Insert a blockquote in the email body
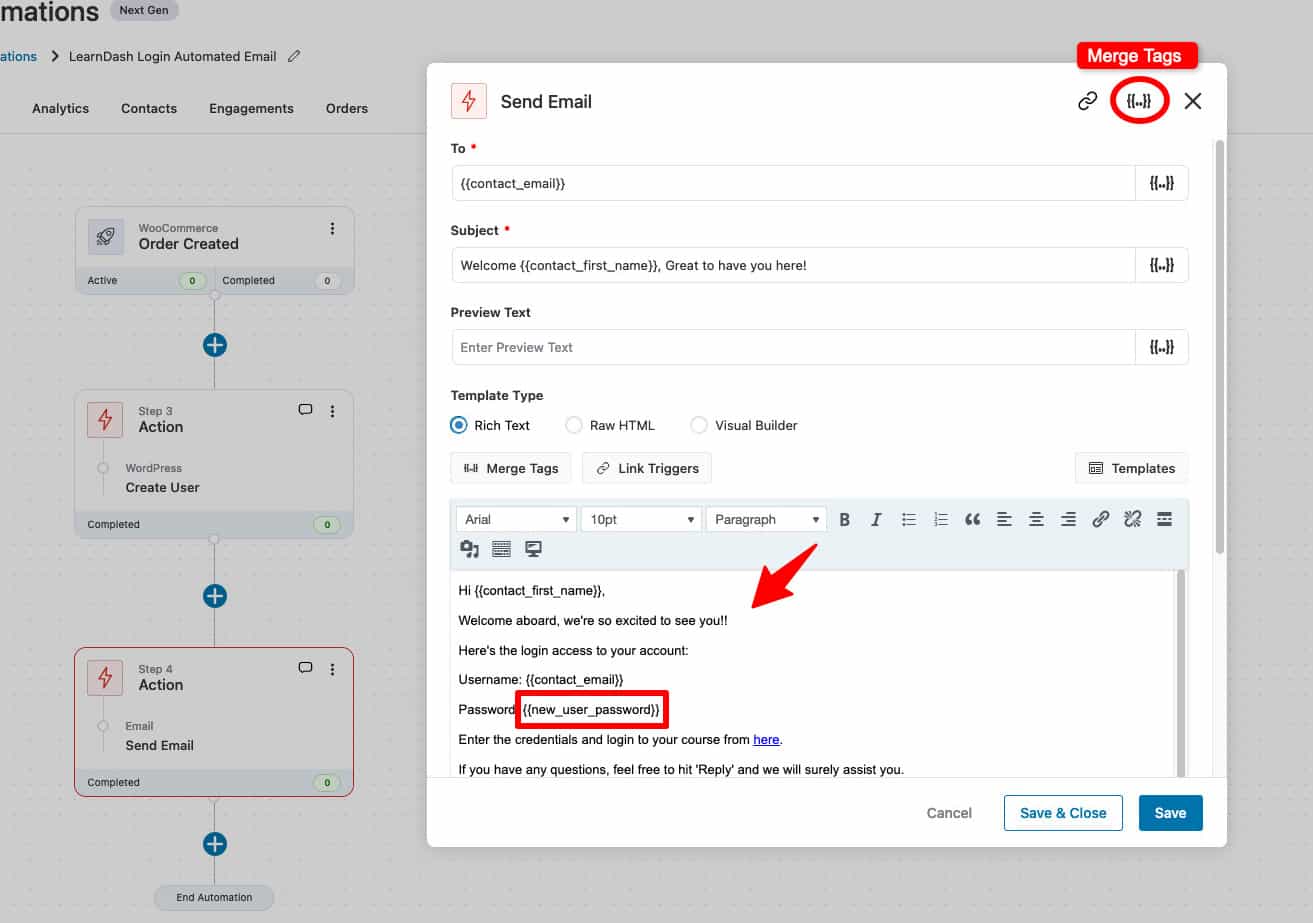 click(971, 519)
